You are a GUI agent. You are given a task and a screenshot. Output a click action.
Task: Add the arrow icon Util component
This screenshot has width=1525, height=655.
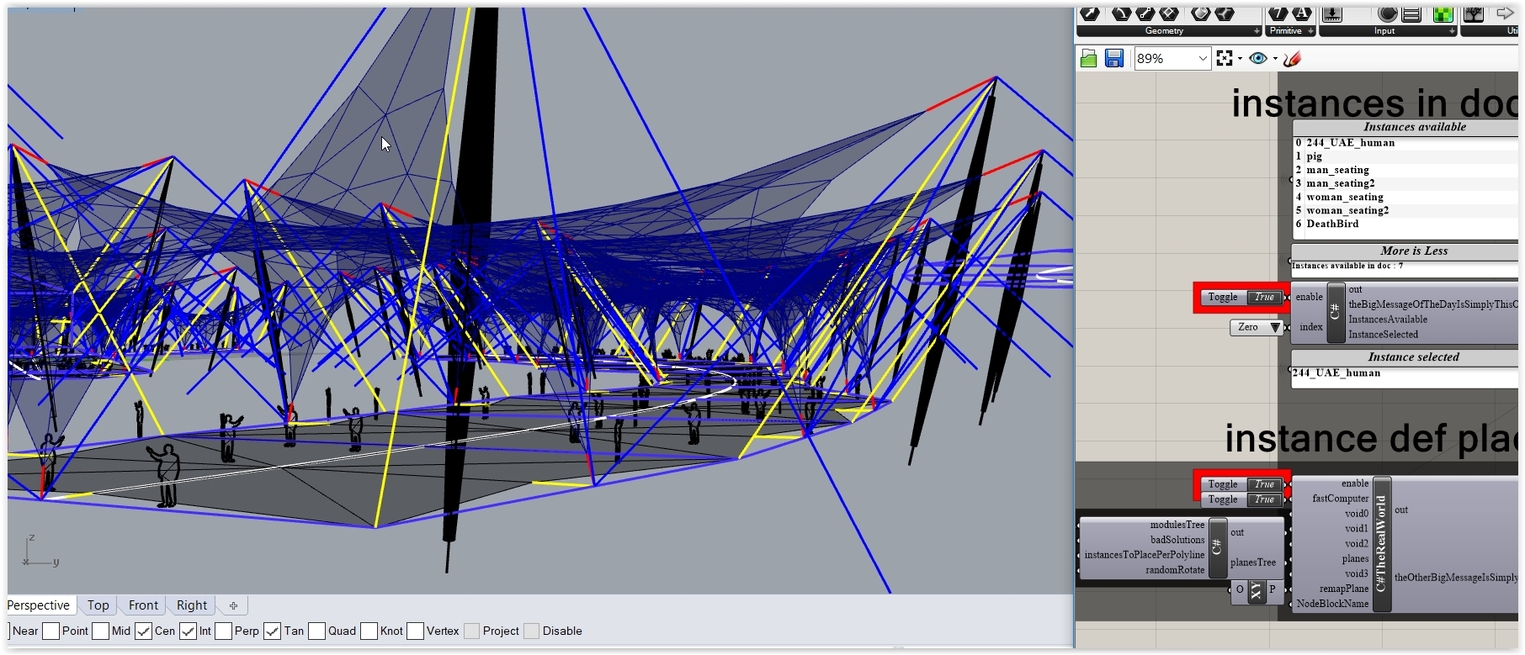coord(1505,13)
